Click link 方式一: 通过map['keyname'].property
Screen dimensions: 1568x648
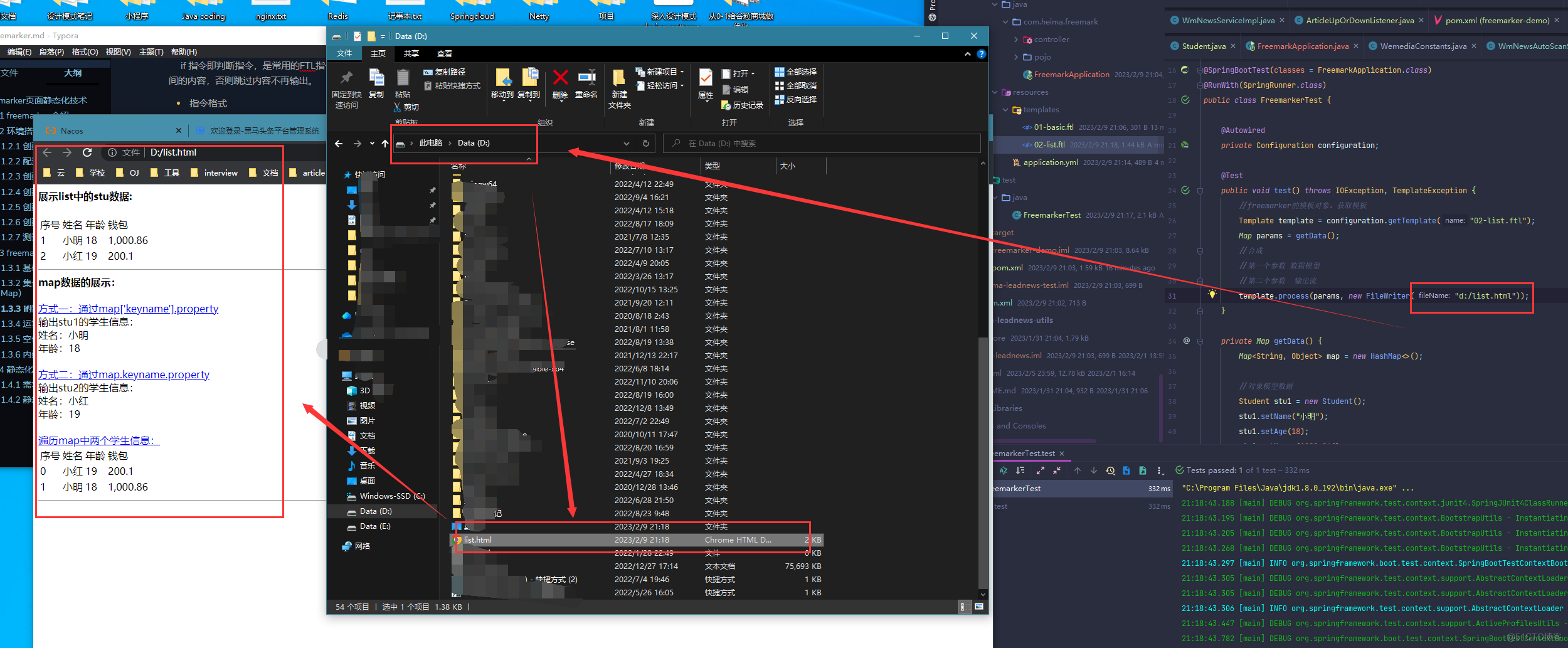pyautogui.click(x=129, y=309)
